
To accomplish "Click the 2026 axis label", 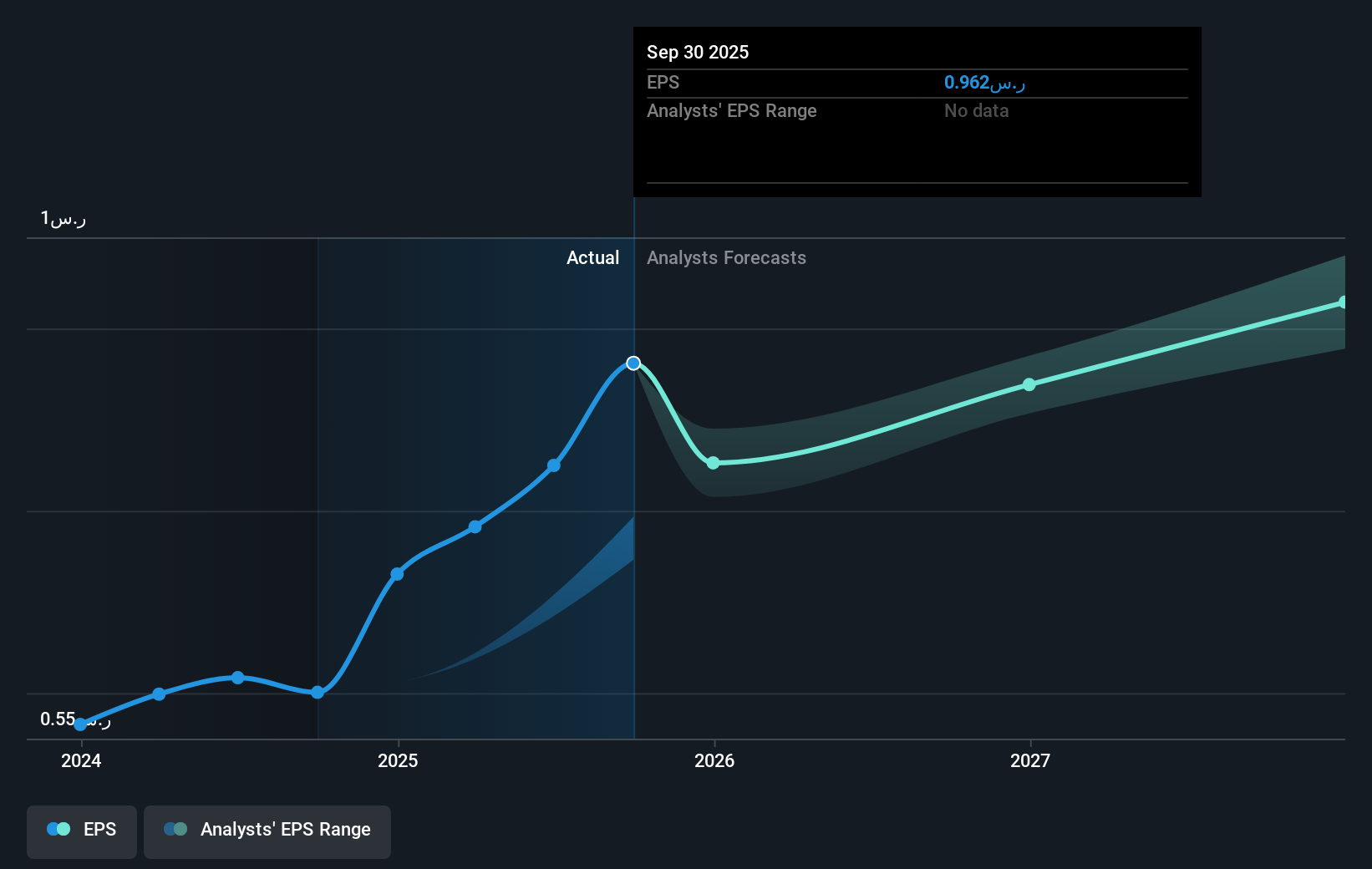I will (x=714, y=760).
